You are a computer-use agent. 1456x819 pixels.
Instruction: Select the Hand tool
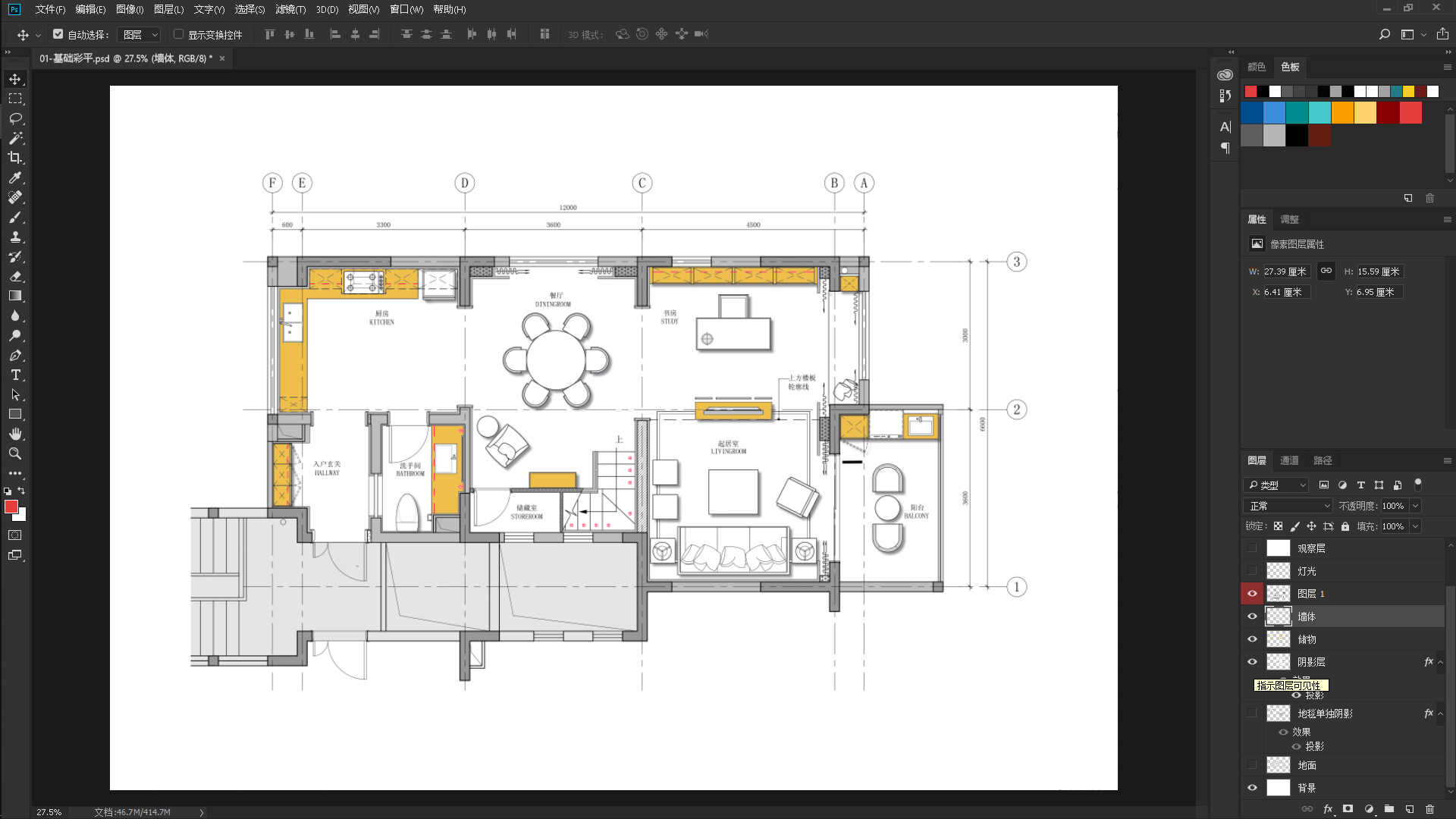click(x=15, y=434)
